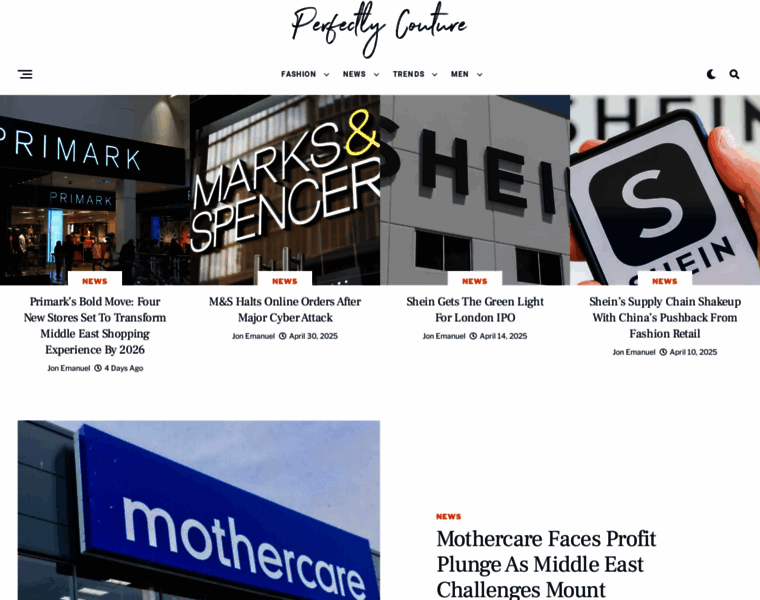This screenshot has height=600, width=760.
Task: Click the Primark storefront thumbnail
Action: coord(95,190)
